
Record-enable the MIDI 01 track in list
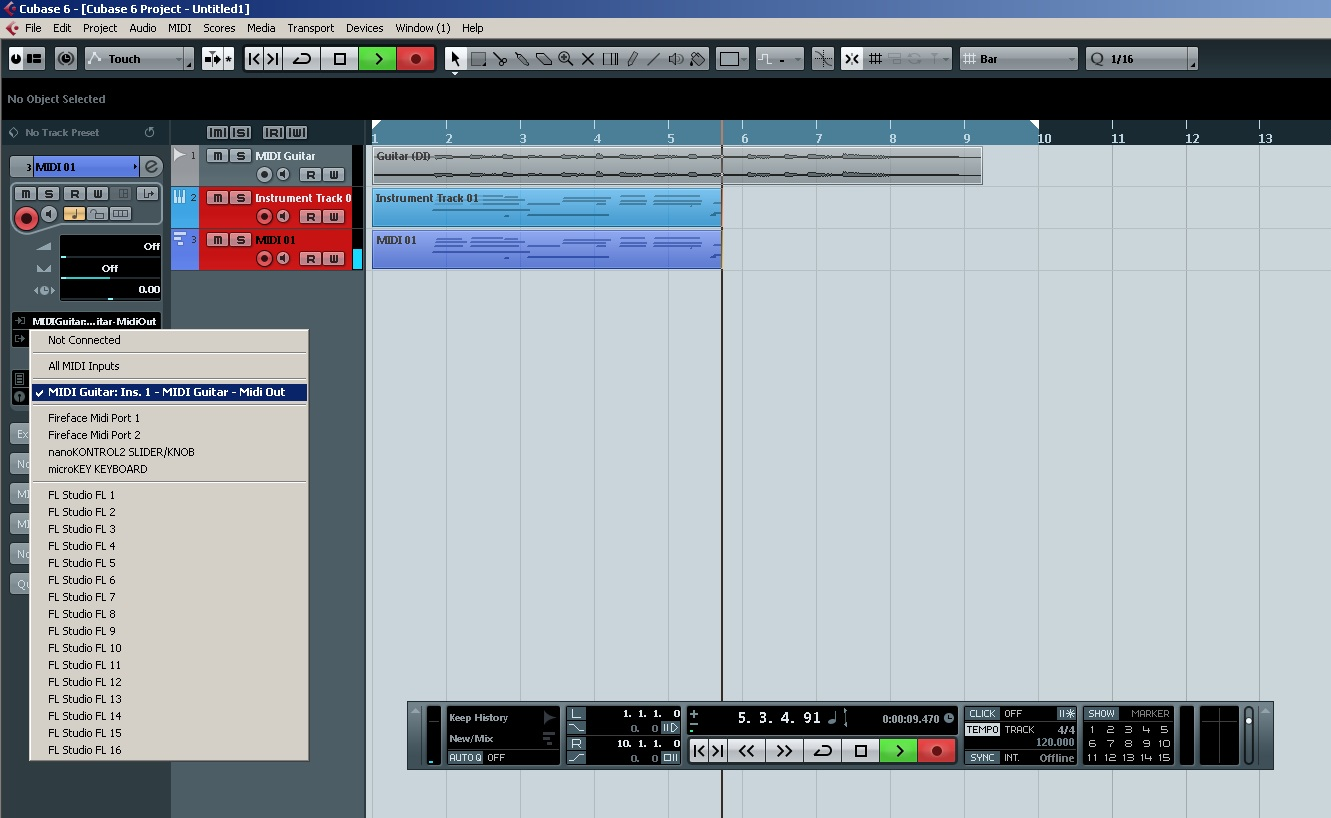265,259
